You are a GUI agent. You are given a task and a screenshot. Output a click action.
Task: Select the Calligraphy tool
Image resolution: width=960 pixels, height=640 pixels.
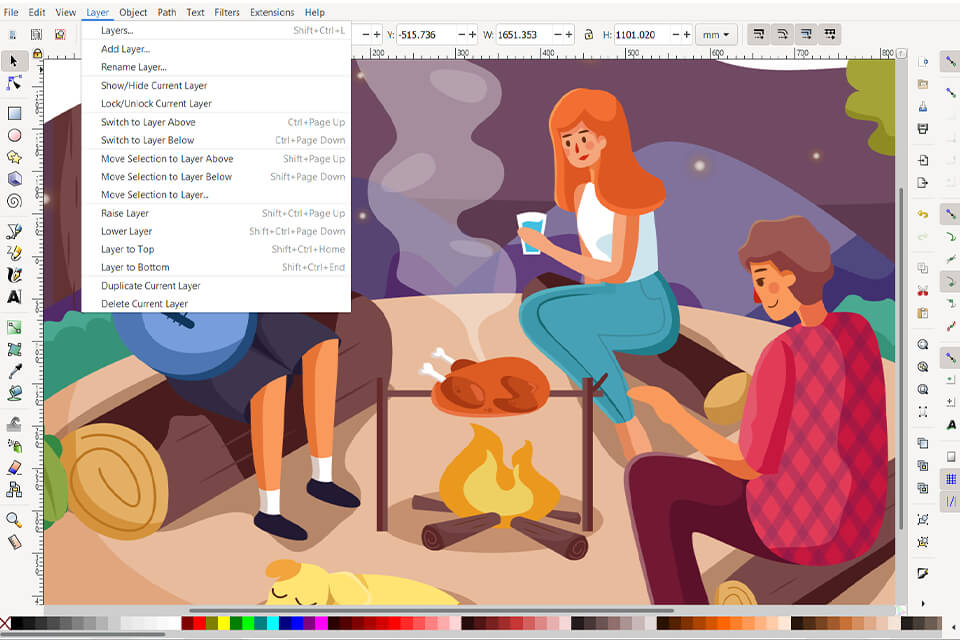14,275
